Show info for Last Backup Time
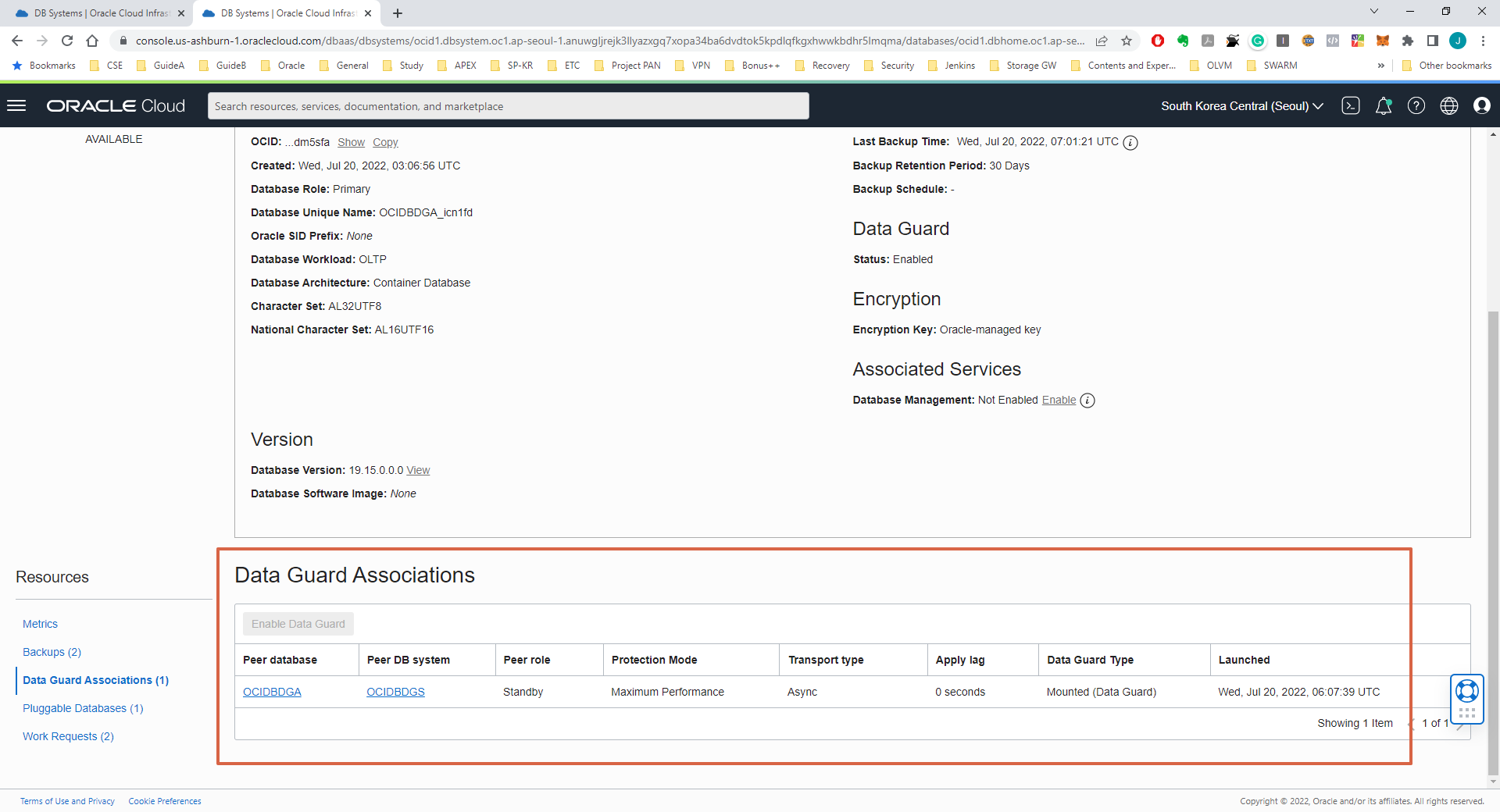 point(1130,143)
